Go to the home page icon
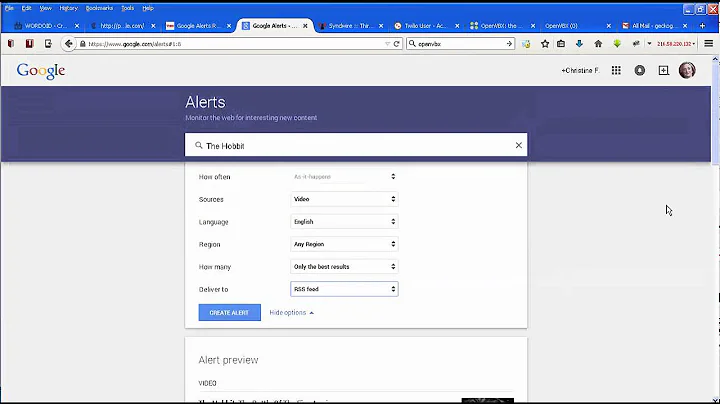Viewport: 720px width, 404px height. point(598,44)
